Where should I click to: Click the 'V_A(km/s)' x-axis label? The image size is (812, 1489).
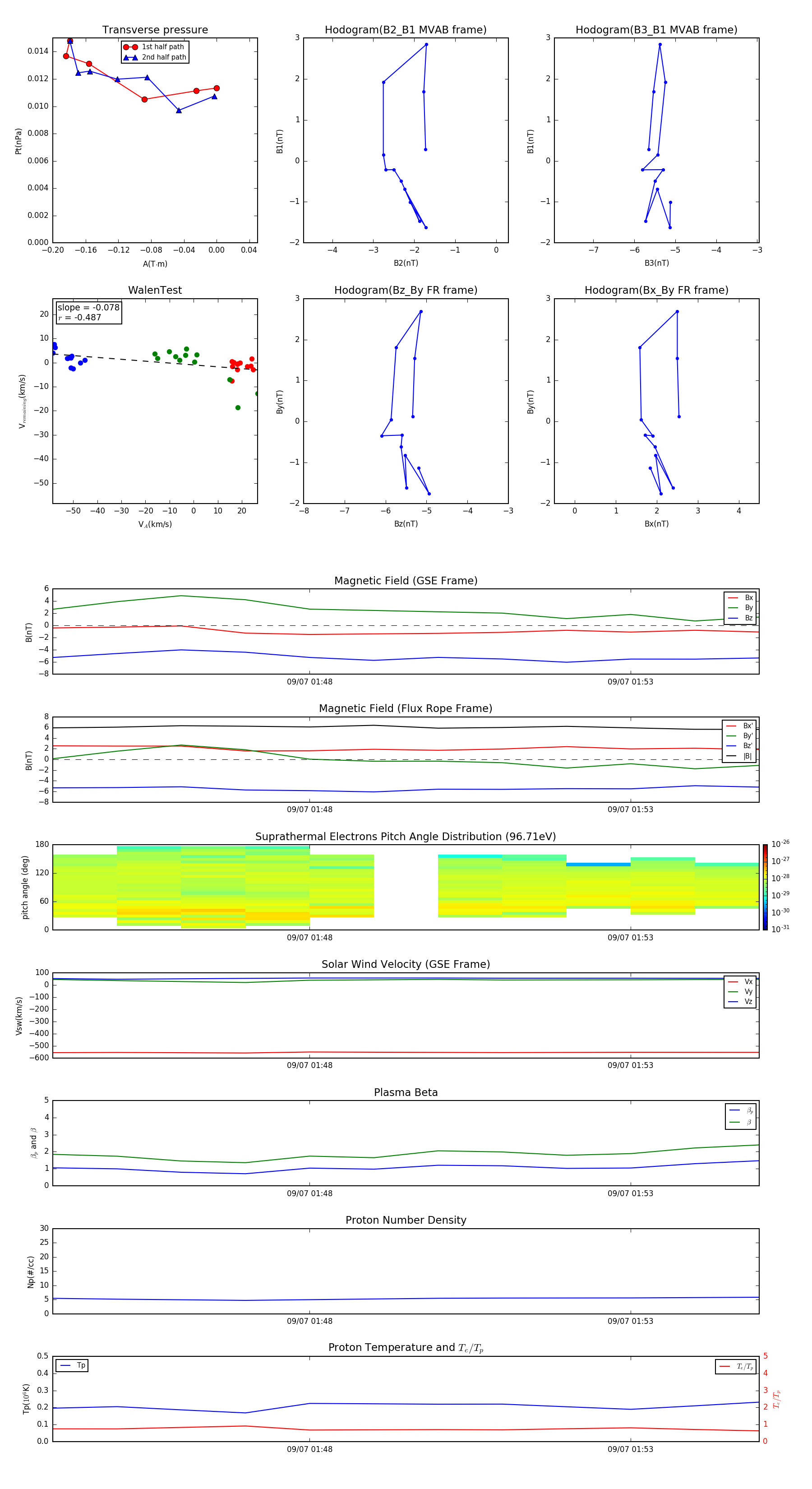(x=155, y=524)
